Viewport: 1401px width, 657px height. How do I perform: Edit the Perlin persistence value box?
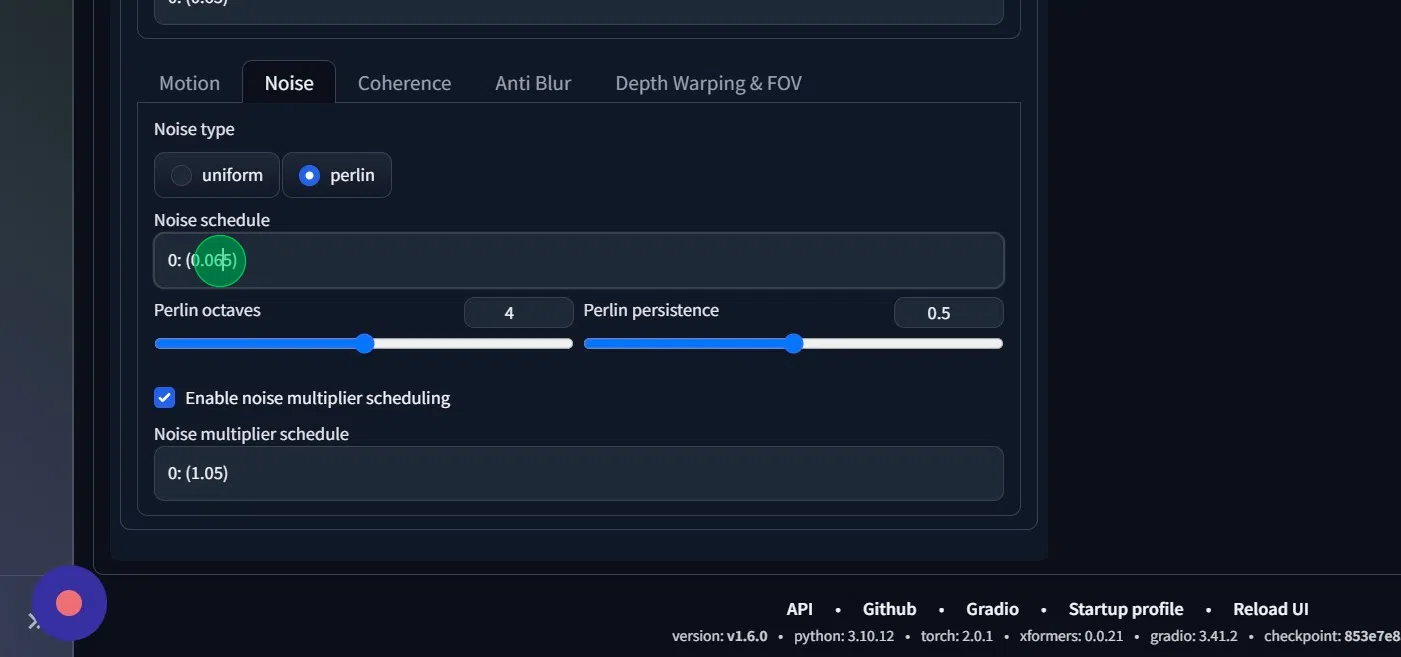click(x=948, y=312)
